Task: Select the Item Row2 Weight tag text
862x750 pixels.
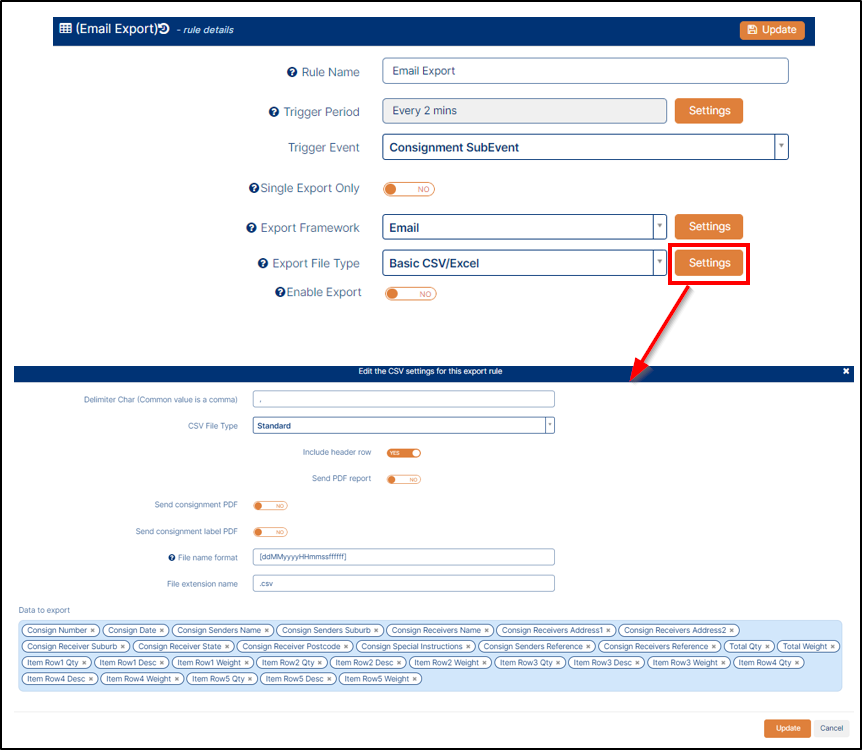Action: 446,663
